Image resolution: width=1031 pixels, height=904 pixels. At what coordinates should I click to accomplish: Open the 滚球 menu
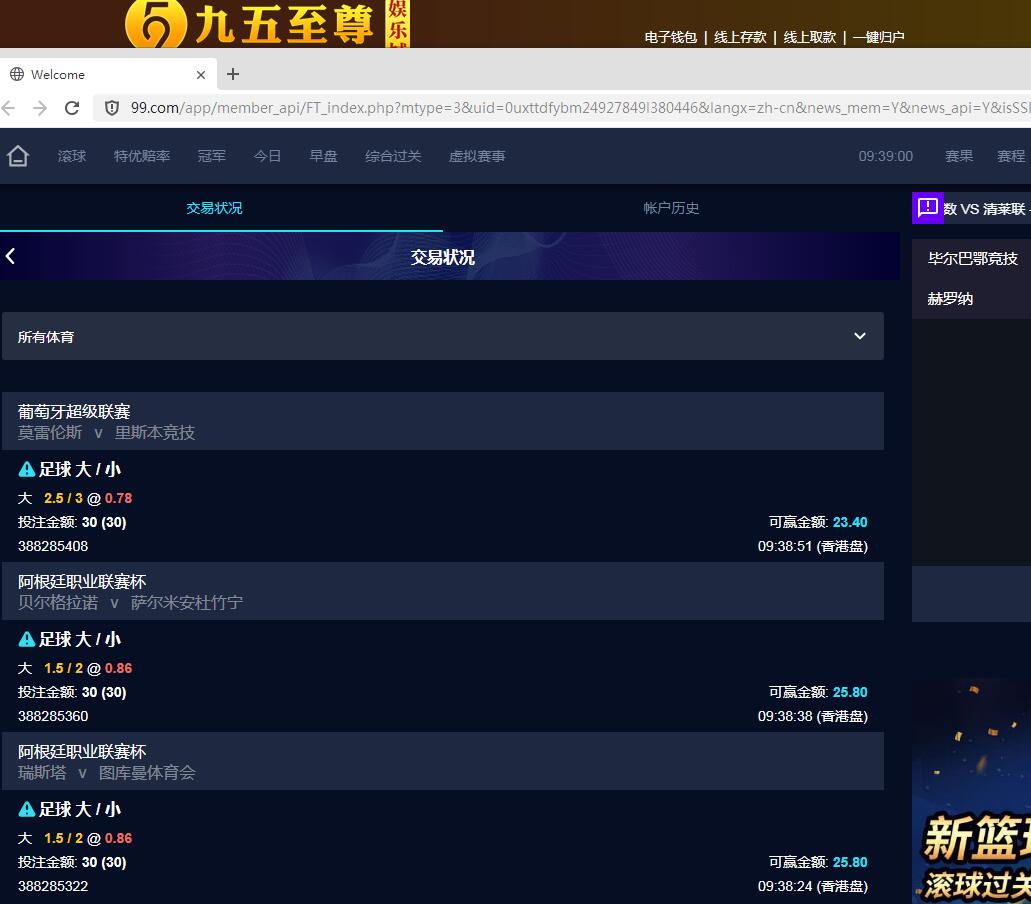[x=72, y=156]
